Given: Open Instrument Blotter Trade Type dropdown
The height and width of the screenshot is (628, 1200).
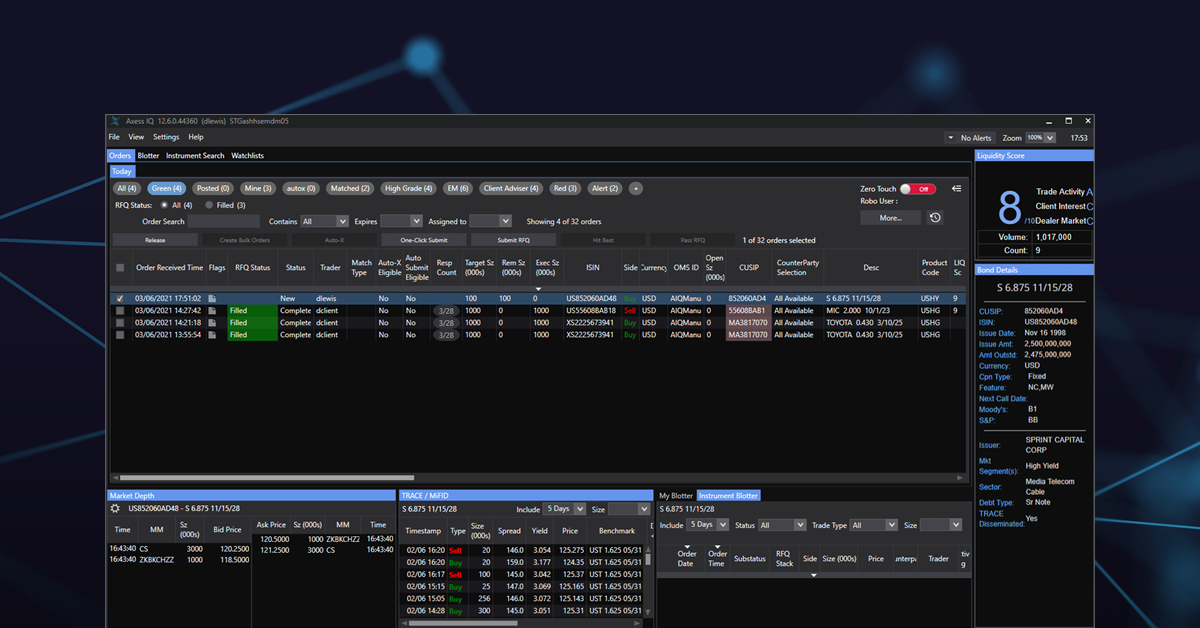Looking at the screenshot, I should (874, 525).
